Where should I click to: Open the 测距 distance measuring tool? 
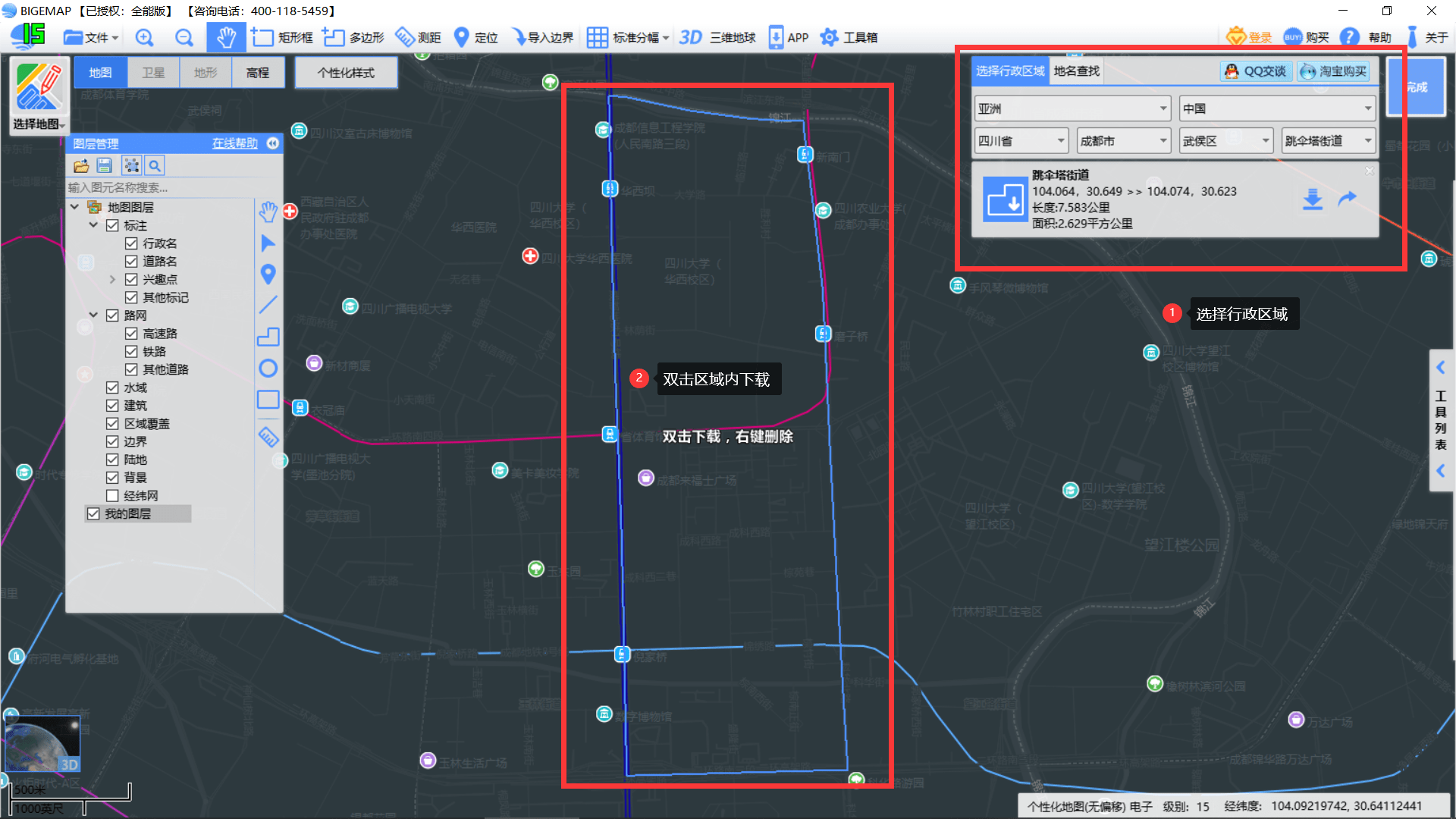pyautogui.click(x=418, y=37)
